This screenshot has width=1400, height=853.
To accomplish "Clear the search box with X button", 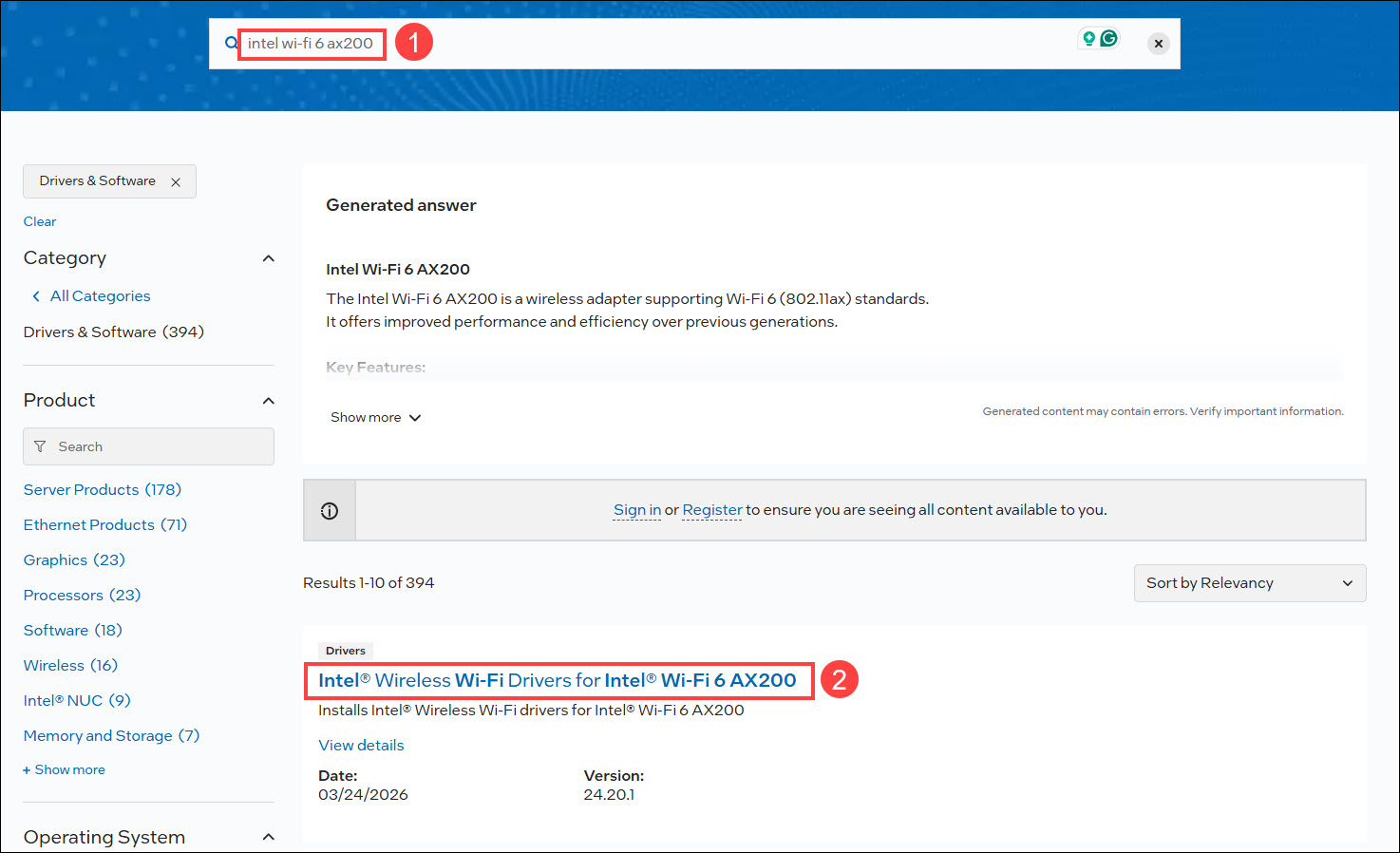I will [1159, 44].
